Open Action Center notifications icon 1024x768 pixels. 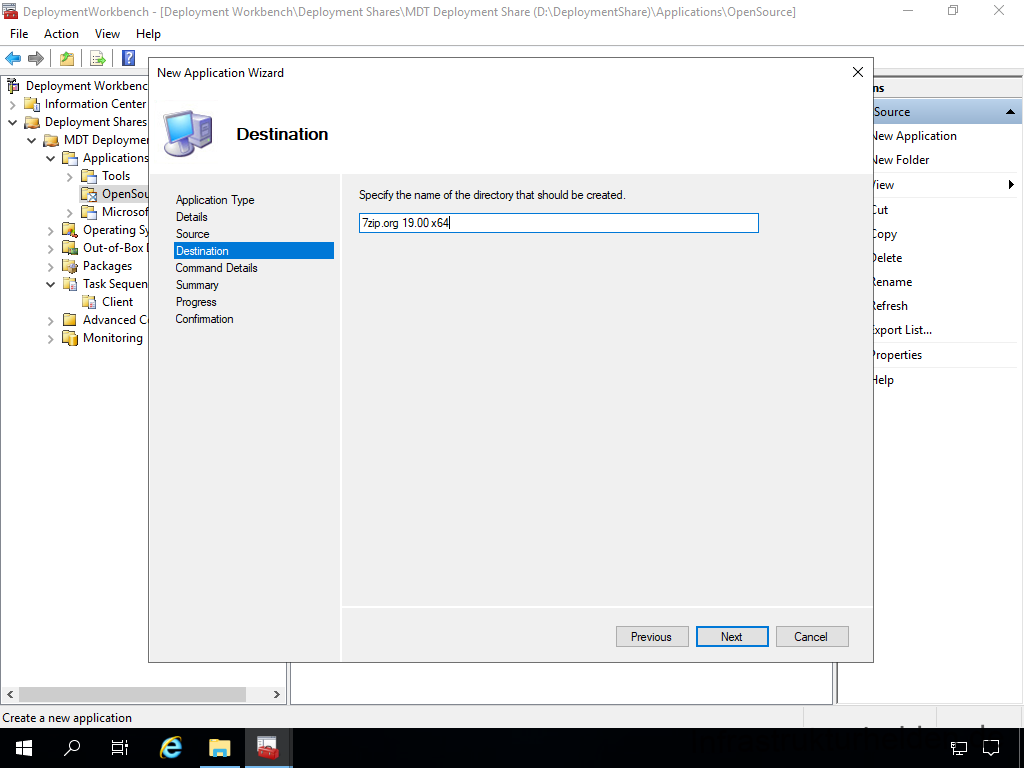[x=991, y=748]
